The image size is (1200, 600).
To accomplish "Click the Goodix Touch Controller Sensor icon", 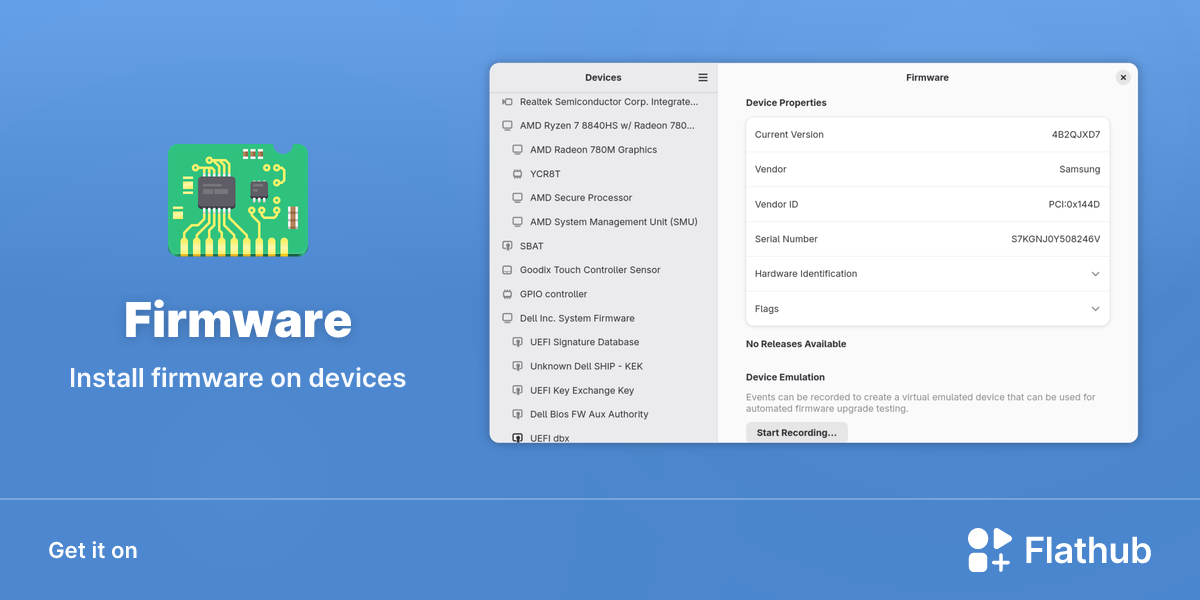I will point(507,270).
